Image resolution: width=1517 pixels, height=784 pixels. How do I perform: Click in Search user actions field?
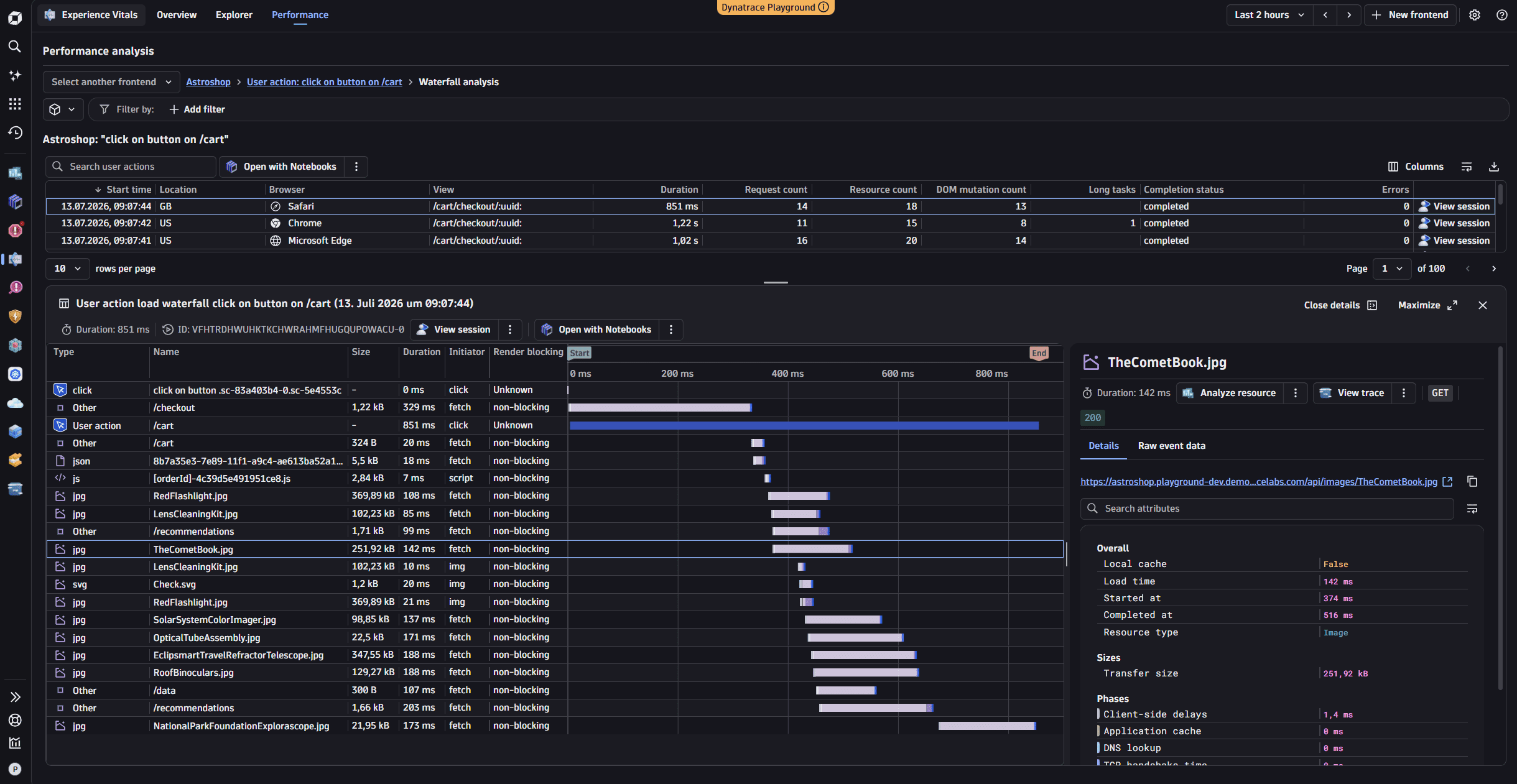(x=131, y=167)
